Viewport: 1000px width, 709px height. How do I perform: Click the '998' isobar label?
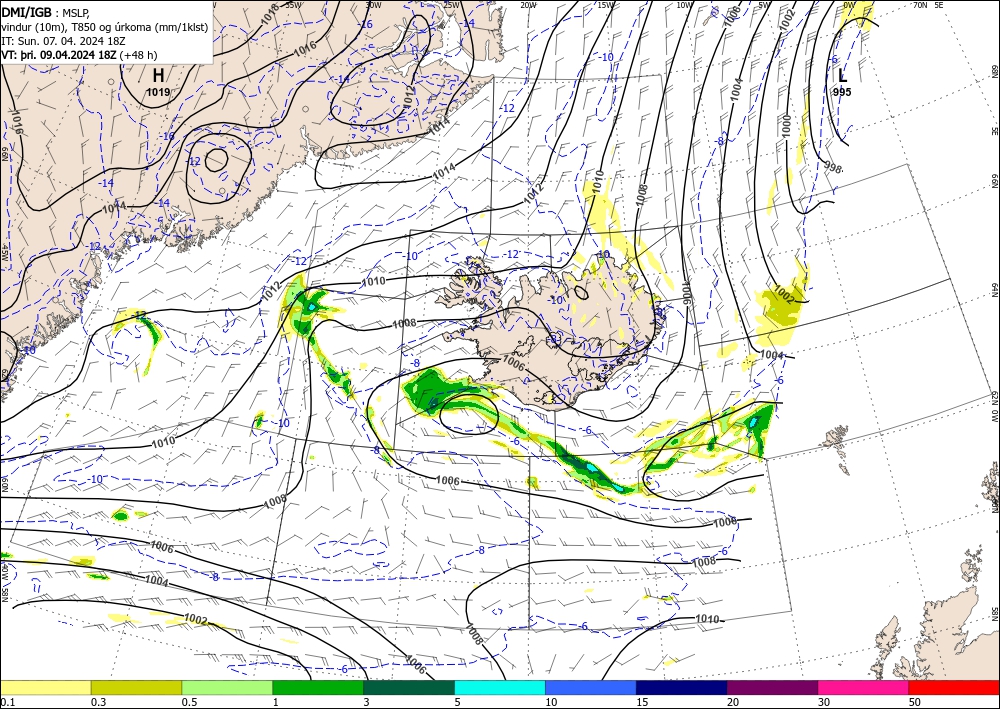point(832,168)
